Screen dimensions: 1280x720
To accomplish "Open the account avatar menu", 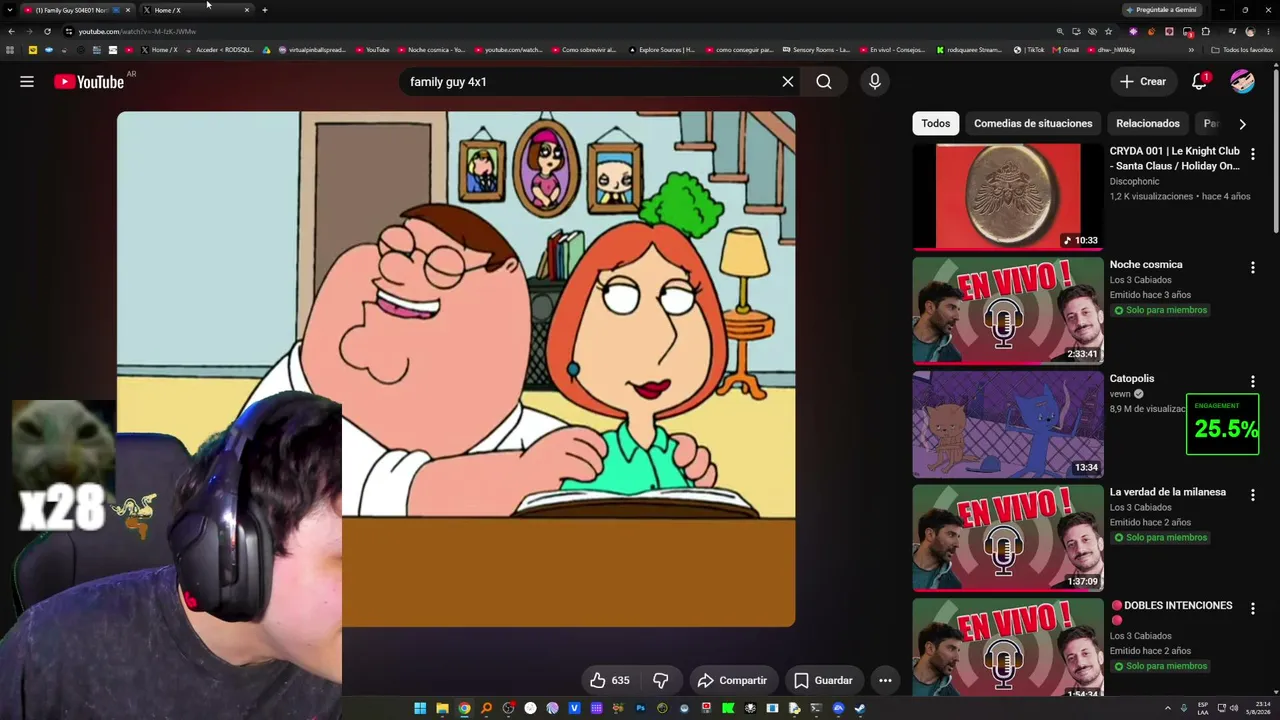I will pyautogui.click(x=1242, y=82).
